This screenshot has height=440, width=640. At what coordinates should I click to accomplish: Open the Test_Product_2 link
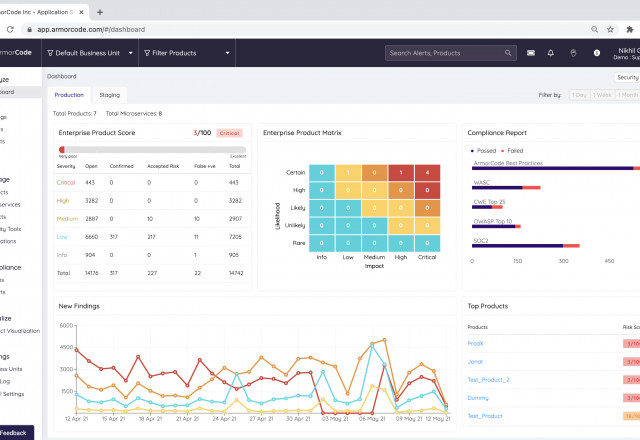488,380
